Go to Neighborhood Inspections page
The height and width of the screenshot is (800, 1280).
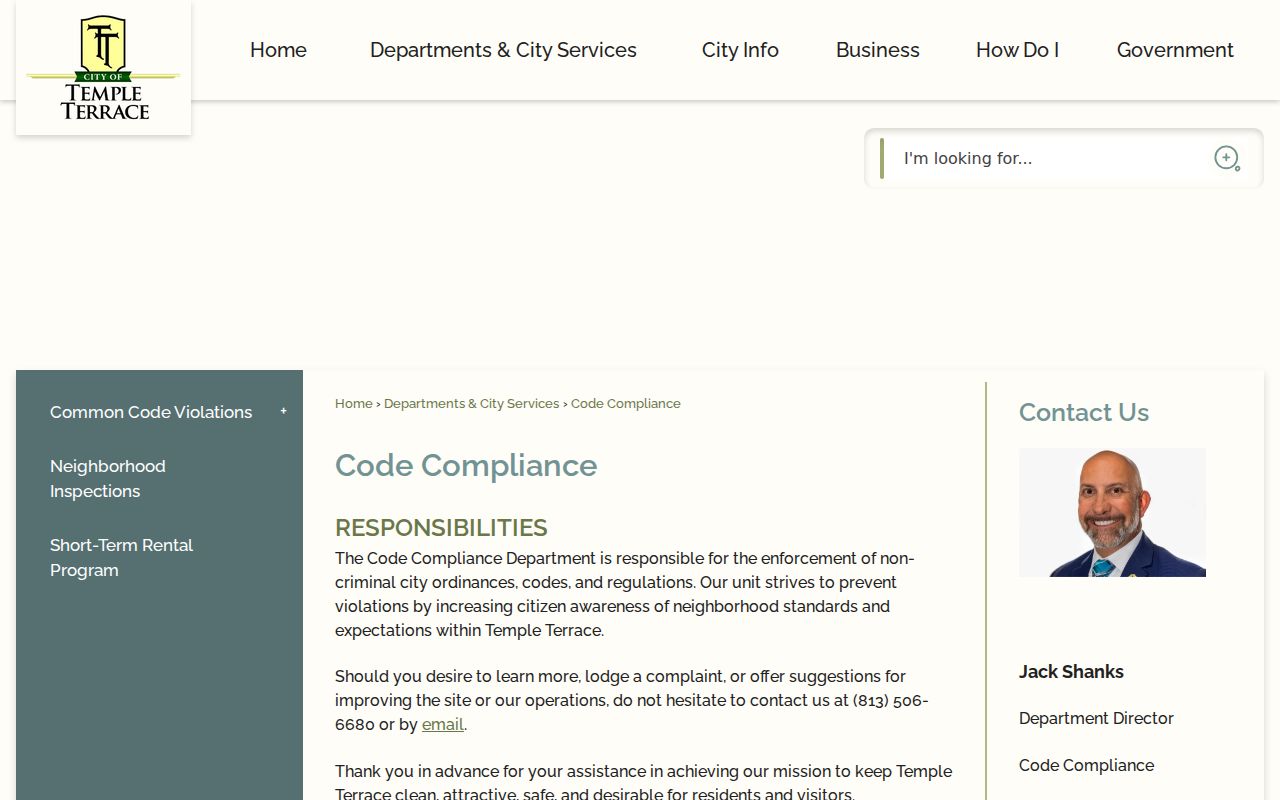[108, 478]
